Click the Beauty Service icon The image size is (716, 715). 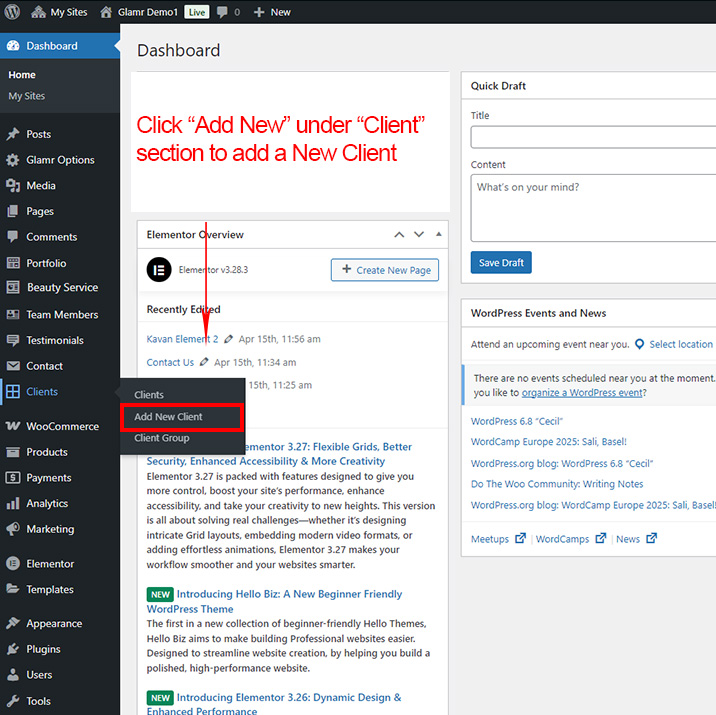[x=13, y=287]
